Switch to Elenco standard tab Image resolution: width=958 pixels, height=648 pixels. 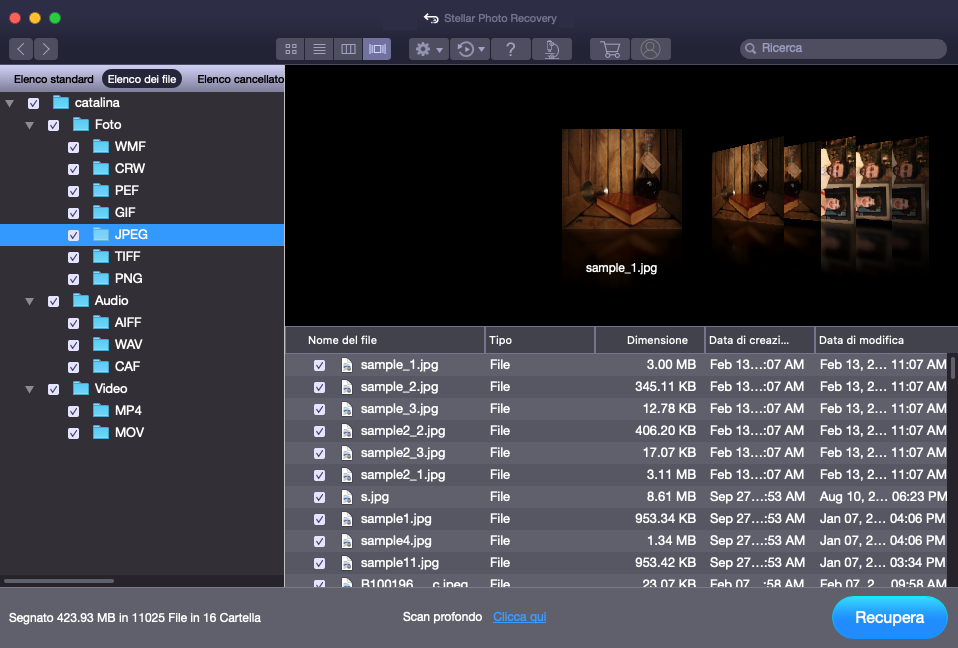(53, 79)
